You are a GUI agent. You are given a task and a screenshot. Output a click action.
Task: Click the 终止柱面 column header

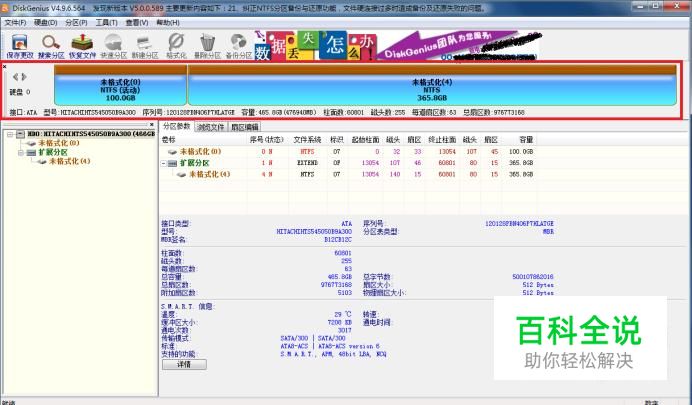442,139
